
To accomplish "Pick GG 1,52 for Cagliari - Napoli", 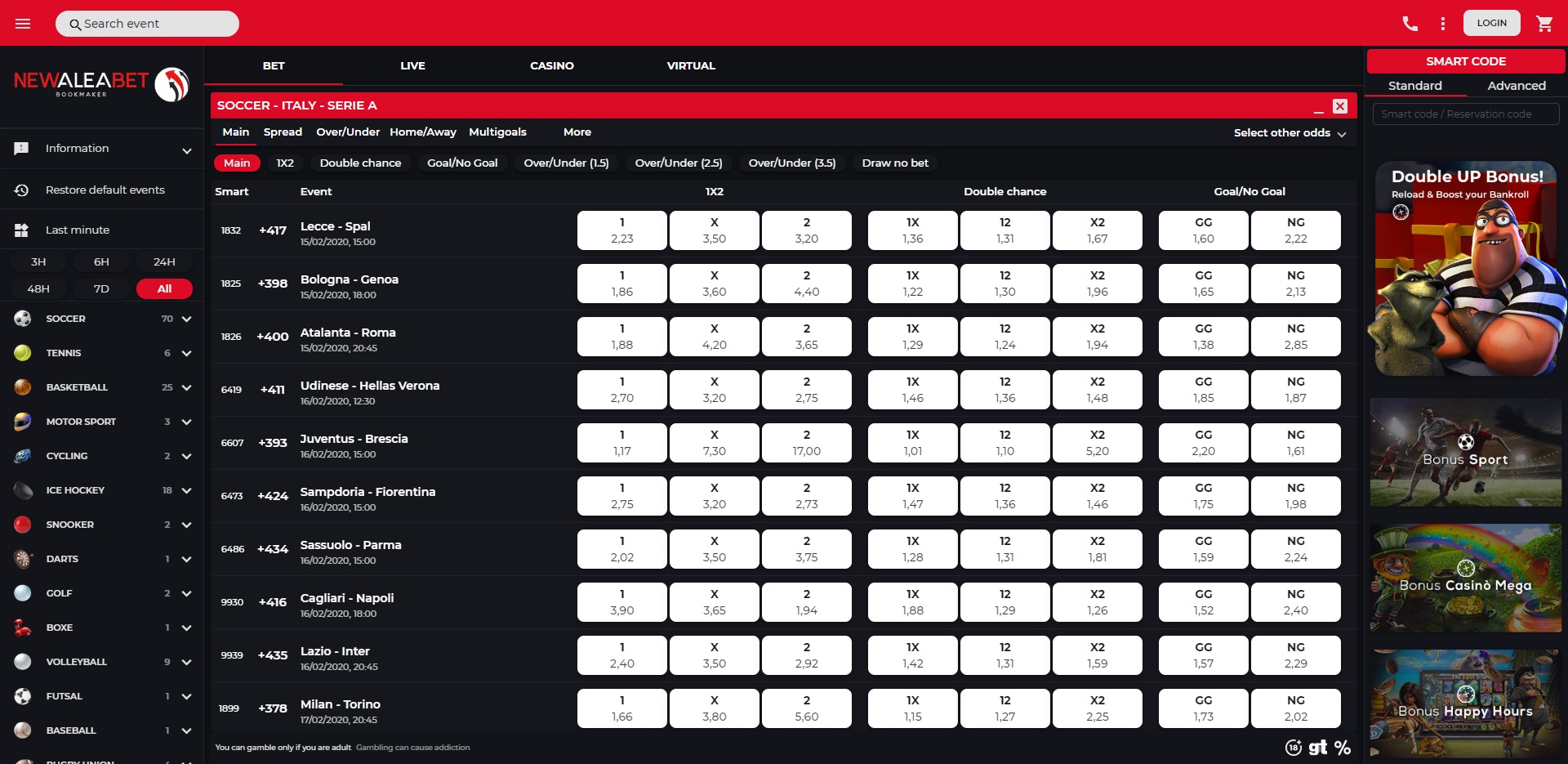I will (1204, 602).
